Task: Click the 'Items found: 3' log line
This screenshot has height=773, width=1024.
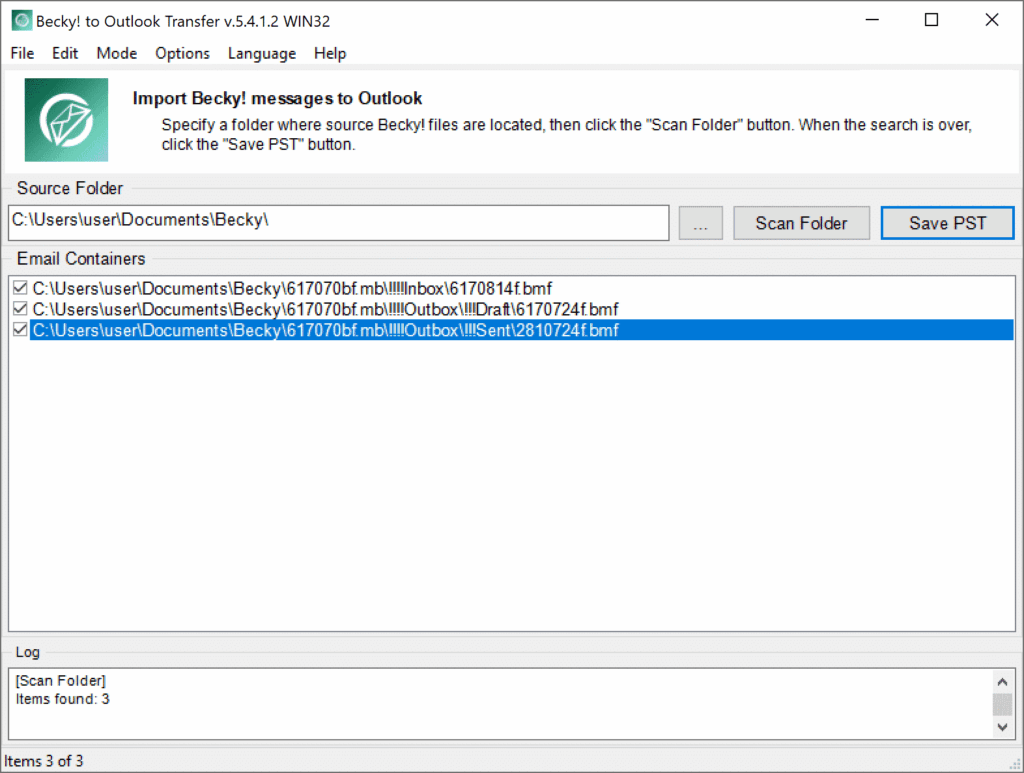Action: click(63, 699)
